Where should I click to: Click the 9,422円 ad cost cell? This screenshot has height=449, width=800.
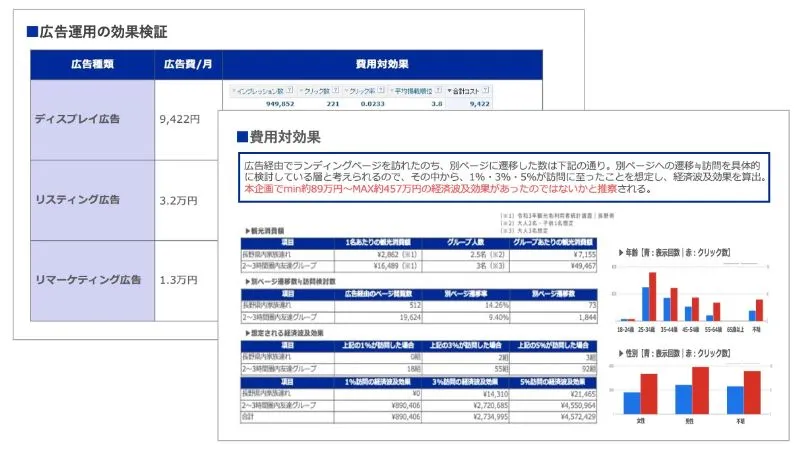click(x=180, y=119)
